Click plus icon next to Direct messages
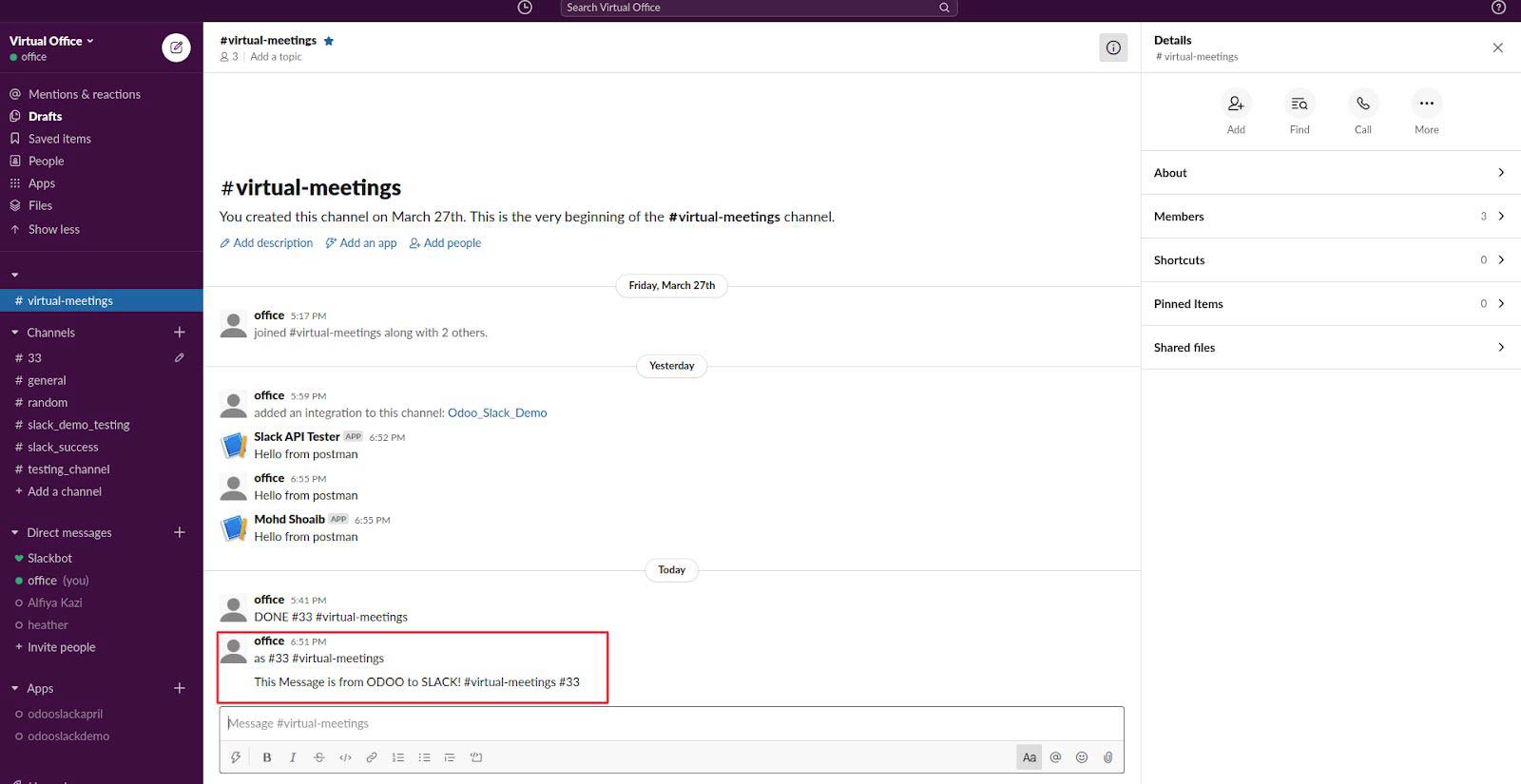The width and height of the screenshot is (1521, 784). (180, 533)
